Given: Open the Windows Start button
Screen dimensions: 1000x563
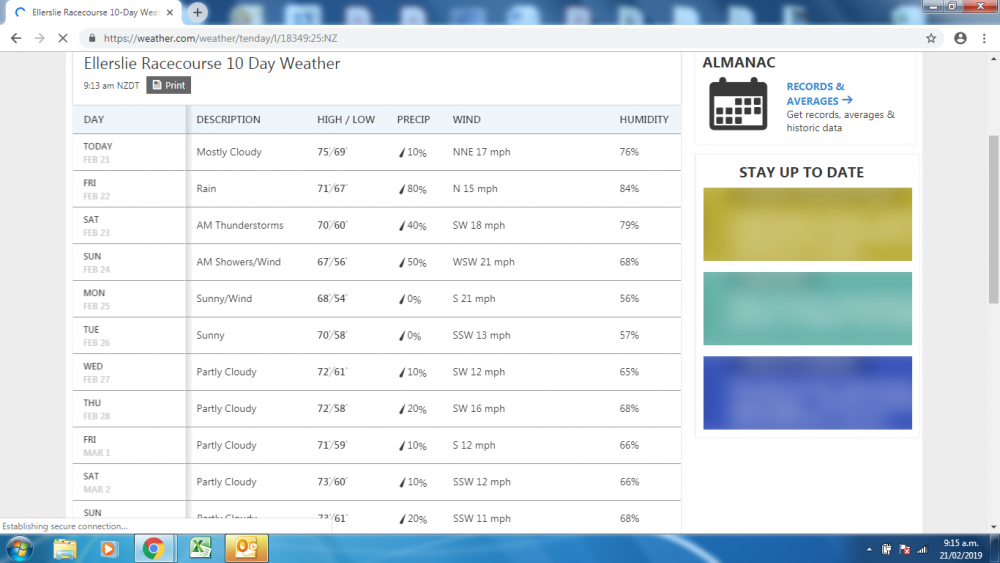Looking at the screenshot, I should 19,548.
